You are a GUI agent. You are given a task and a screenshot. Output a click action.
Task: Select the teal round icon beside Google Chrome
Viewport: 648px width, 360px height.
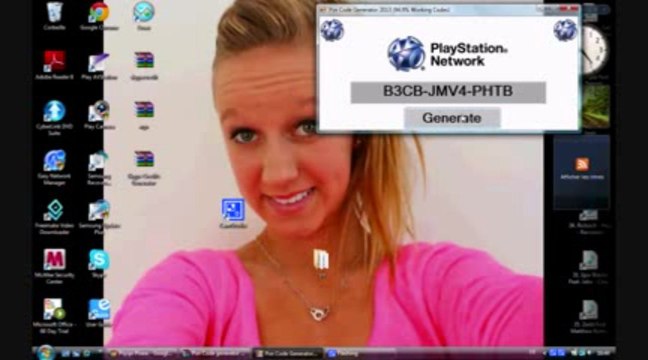143,16
